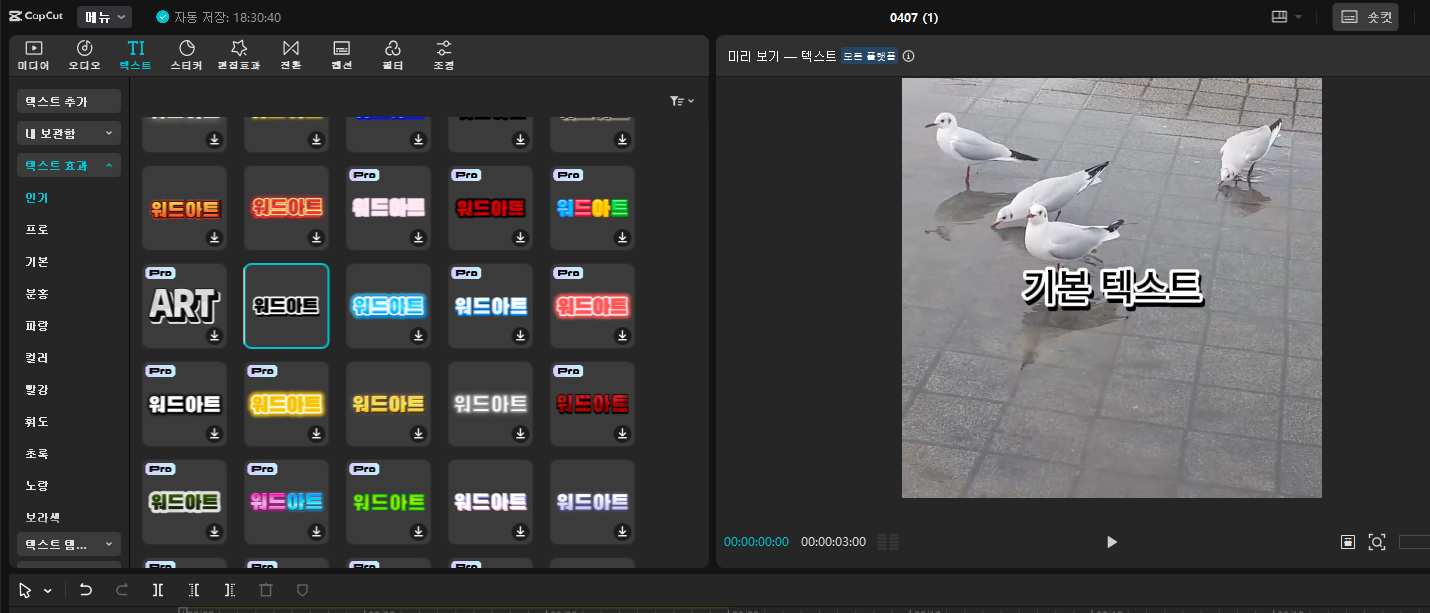Select the 노랑 yellow category
Viewport: 1430px width, 613px height.
(37, 486)
